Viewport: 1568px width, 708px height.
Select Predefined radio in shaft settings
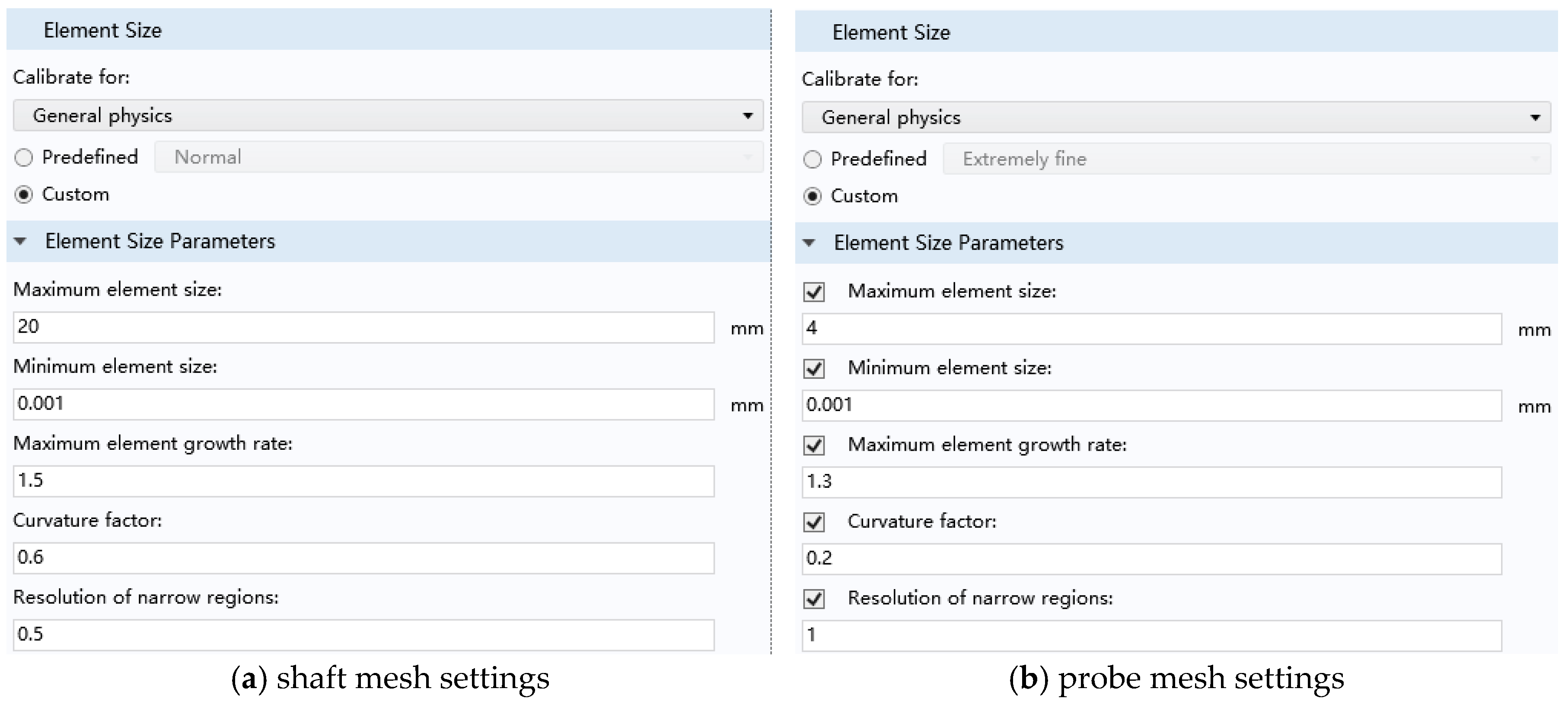tap(24, 158)
